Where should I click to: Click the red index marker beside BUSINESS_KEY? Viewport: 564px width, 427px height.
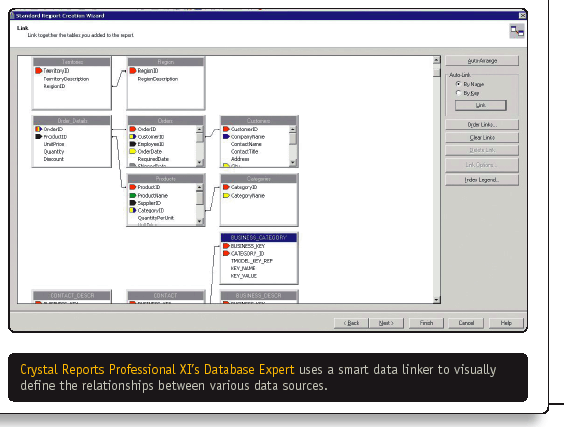click(226, 246)
